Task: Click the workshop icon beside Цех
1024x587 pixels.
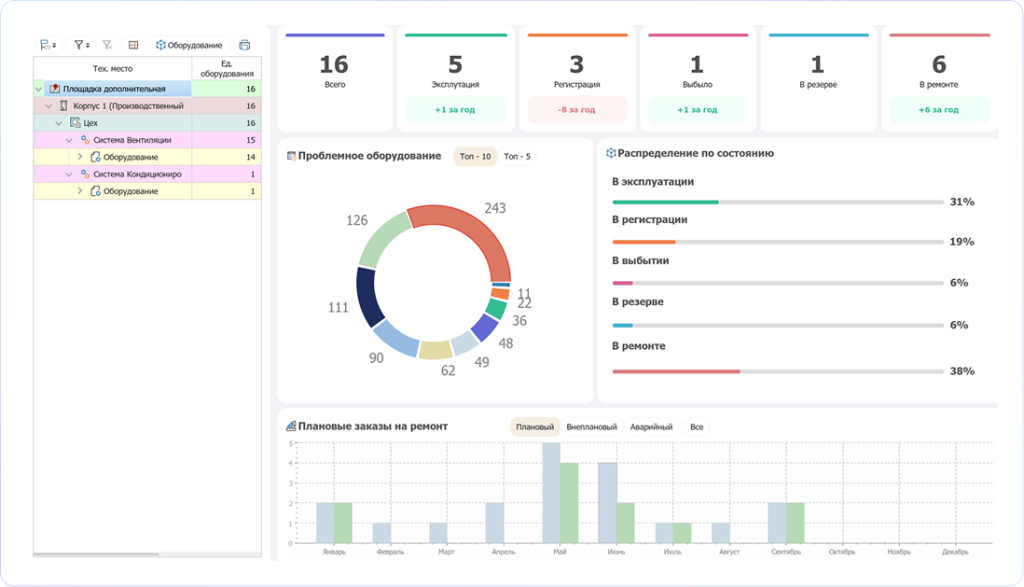Action: 75,123
